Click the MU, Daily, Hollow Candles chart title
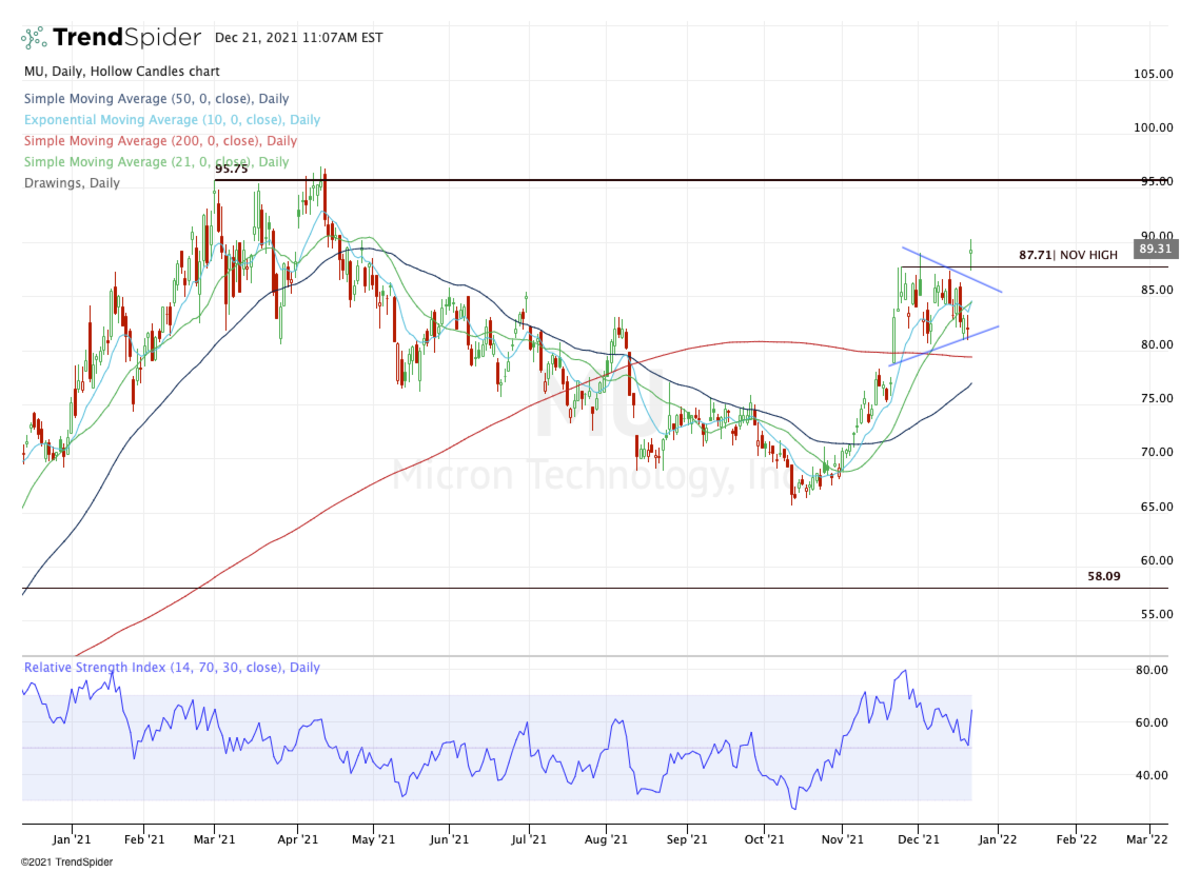The width and height of the screenshot is (1200, 872). 120,71
